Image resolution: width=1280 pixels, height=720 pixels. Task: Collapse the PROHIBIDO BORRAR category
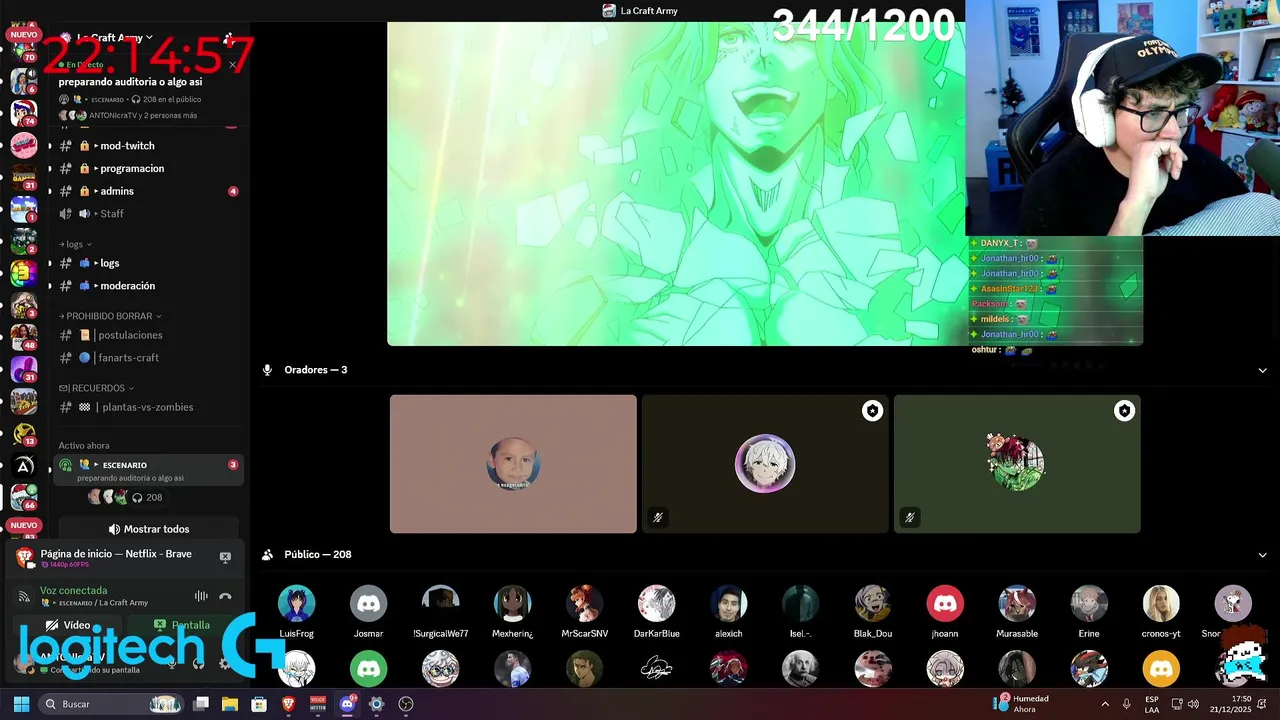pyautogui.click(x=110, y=316)
